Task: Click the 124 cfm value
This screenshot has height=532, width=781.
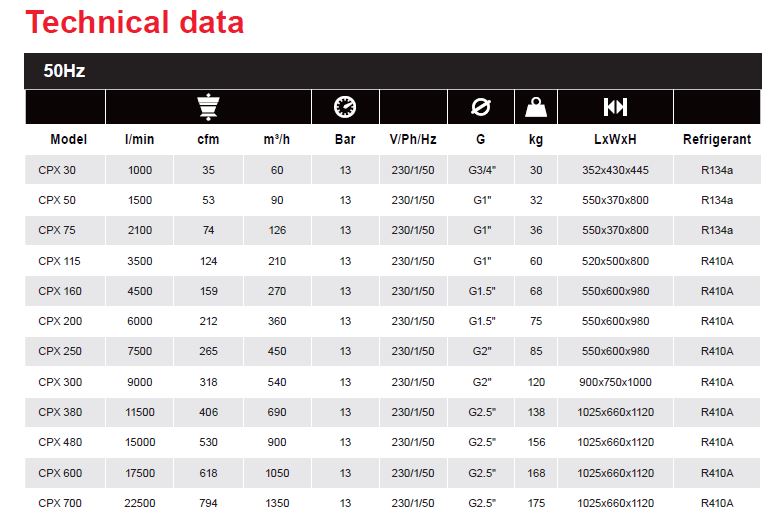Action: (209, 261)
